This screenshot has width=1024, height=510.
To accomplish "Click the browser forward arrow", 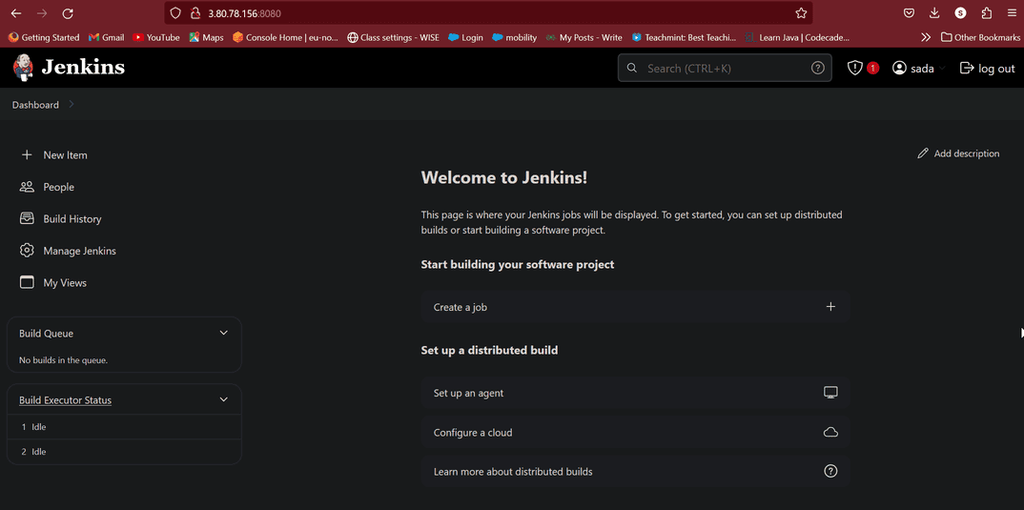I will (x=42, y=13).
